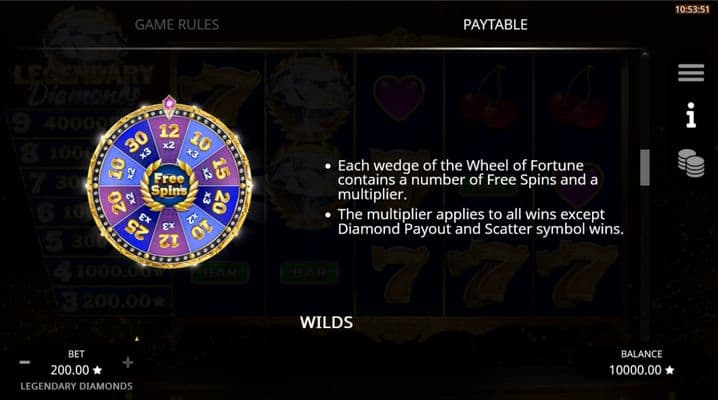Click the paytable scrollbar thumb
Screen dimensions: 718x400
coord(645,168)
